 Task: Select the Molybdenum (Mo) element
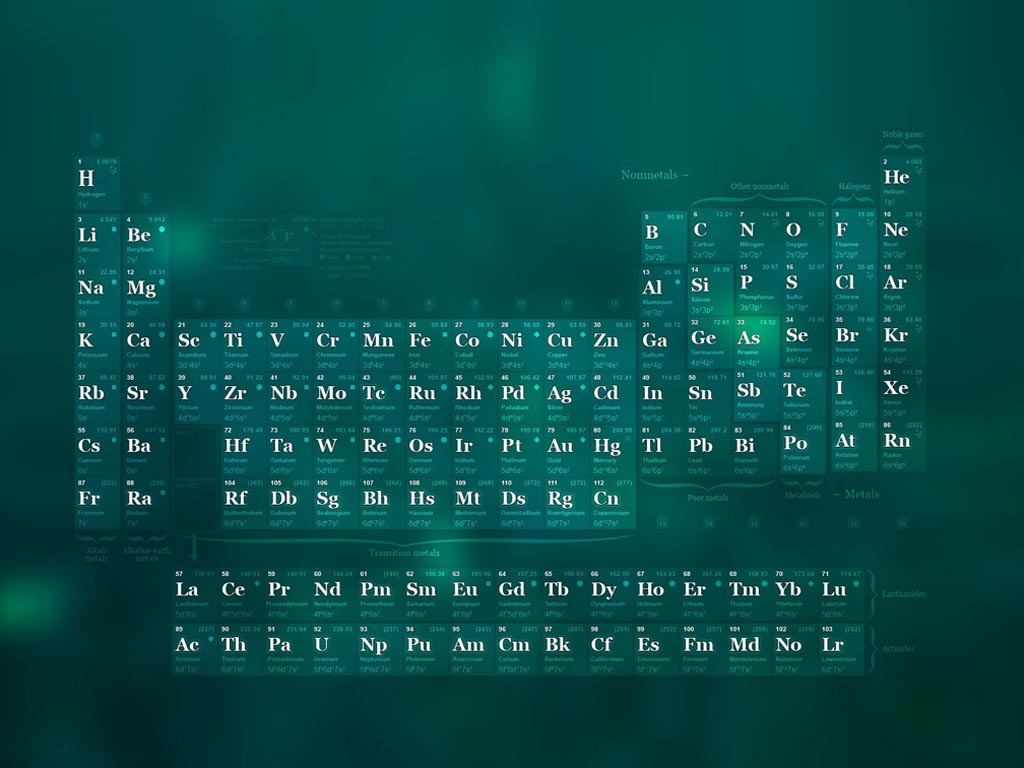pyautogui.click(x=336, y=398)
